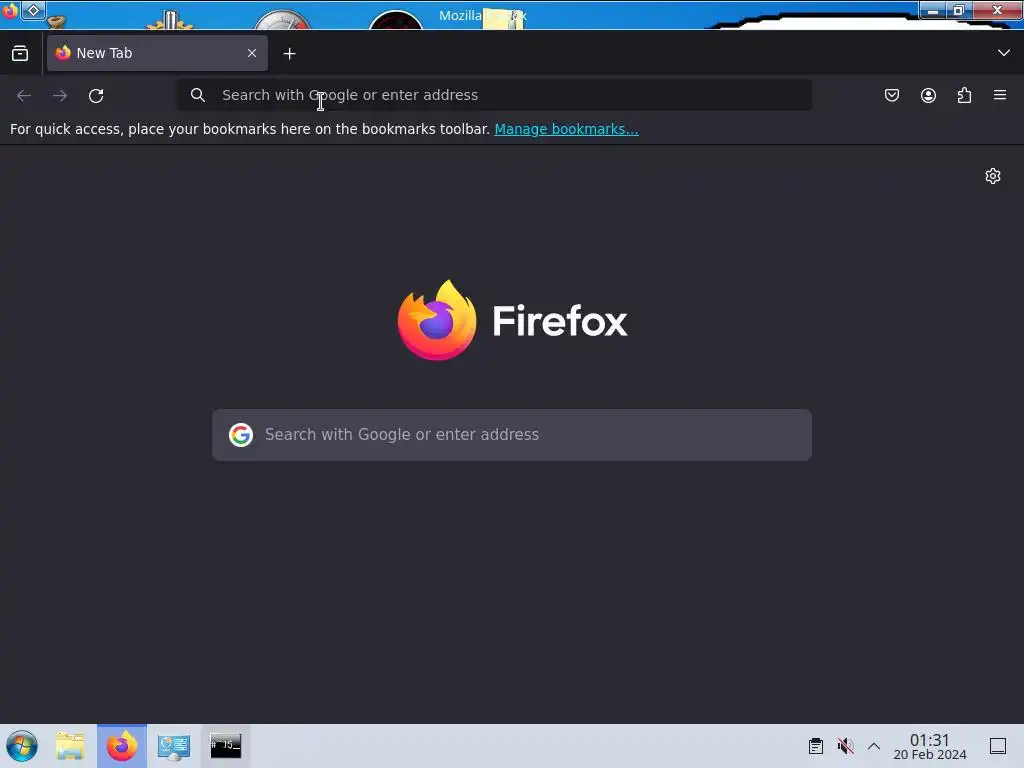
Task: Open the file manager taskbar icon
Action: [x=71, y=746]
